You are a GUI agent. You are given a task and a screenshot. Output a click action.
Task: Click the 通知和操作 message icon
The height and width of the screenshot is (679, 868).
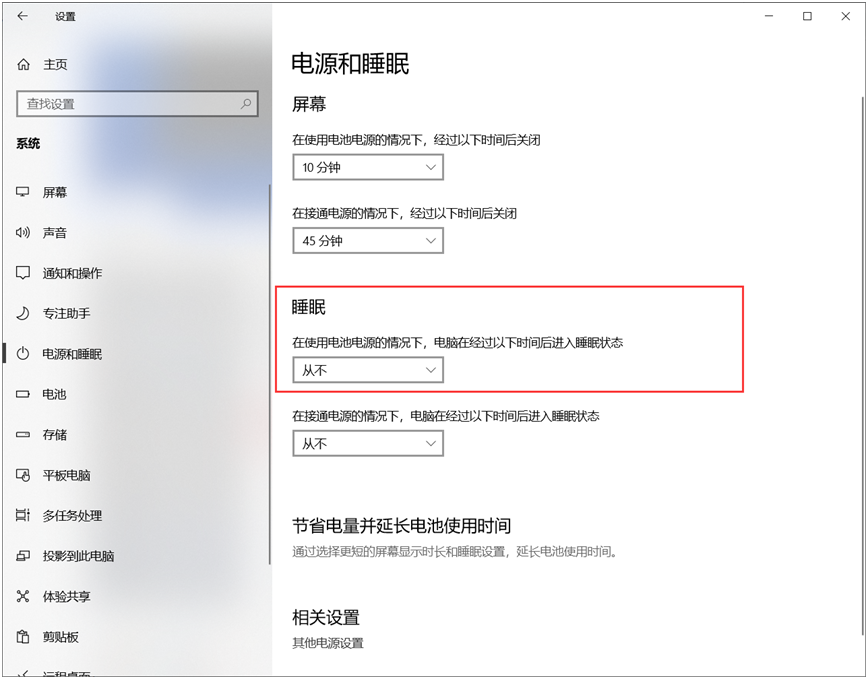click(x=23, y=273)
